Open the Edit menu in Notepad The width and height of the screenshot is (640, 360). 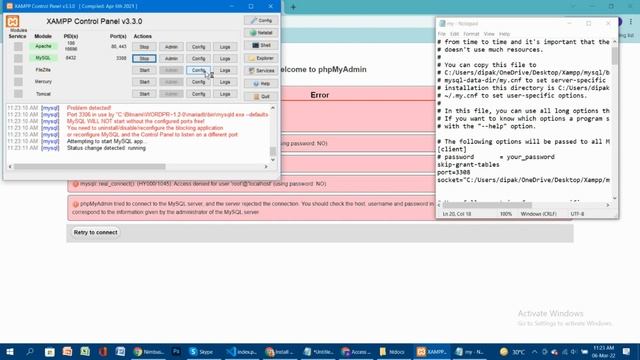(x=454, y=34)
